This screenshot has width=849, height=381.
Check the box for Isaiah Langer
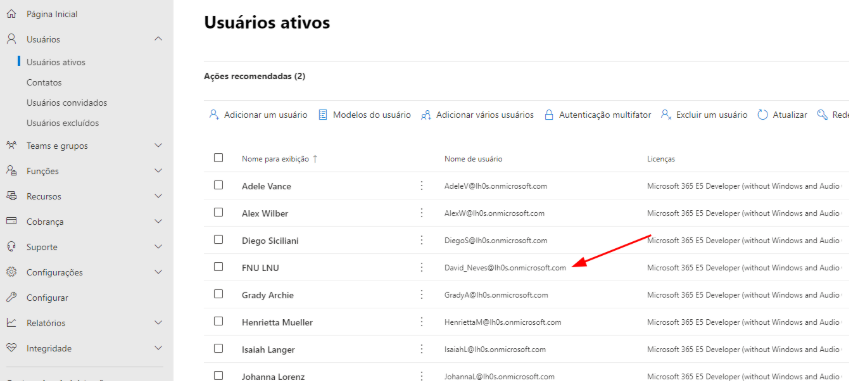218,349
